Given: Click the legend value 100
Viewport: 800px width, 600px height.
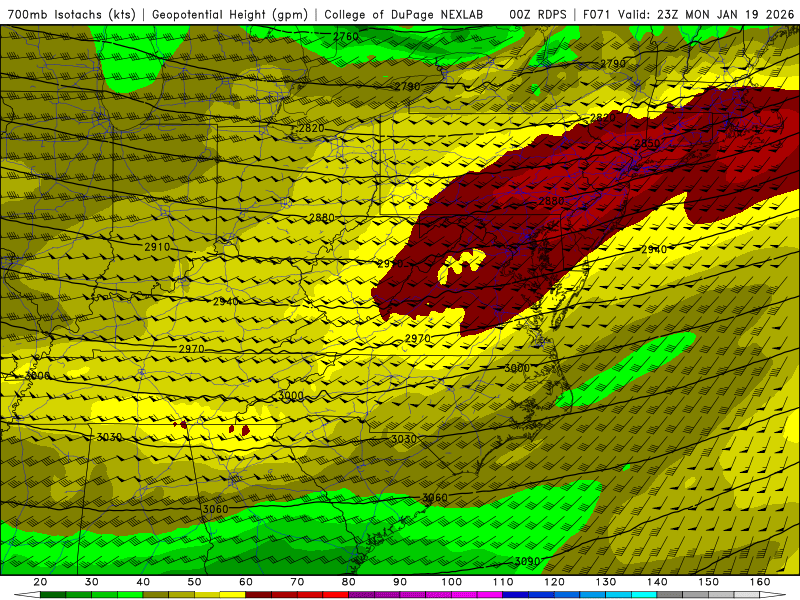Looking at the screenshot, I should pos(452,582).
